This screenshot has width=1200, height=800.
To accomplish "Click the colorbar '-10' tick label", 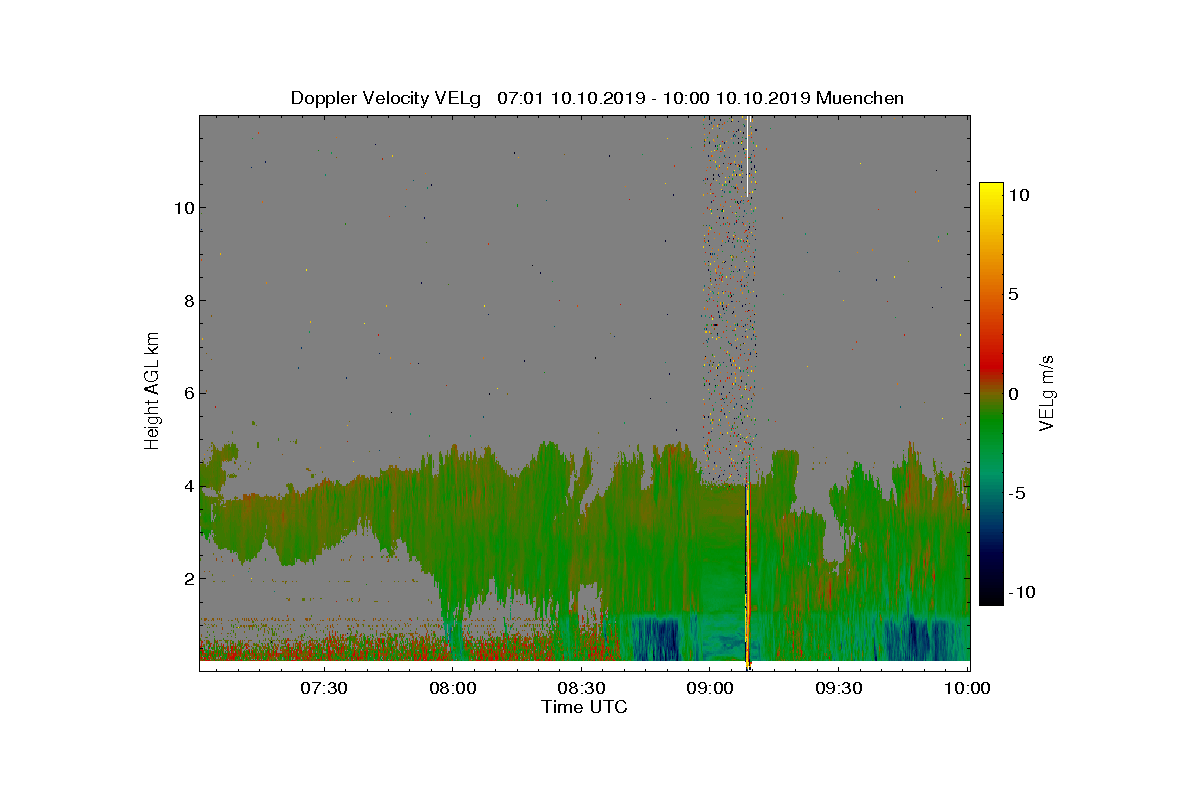I will click(x=1020, y=592).
